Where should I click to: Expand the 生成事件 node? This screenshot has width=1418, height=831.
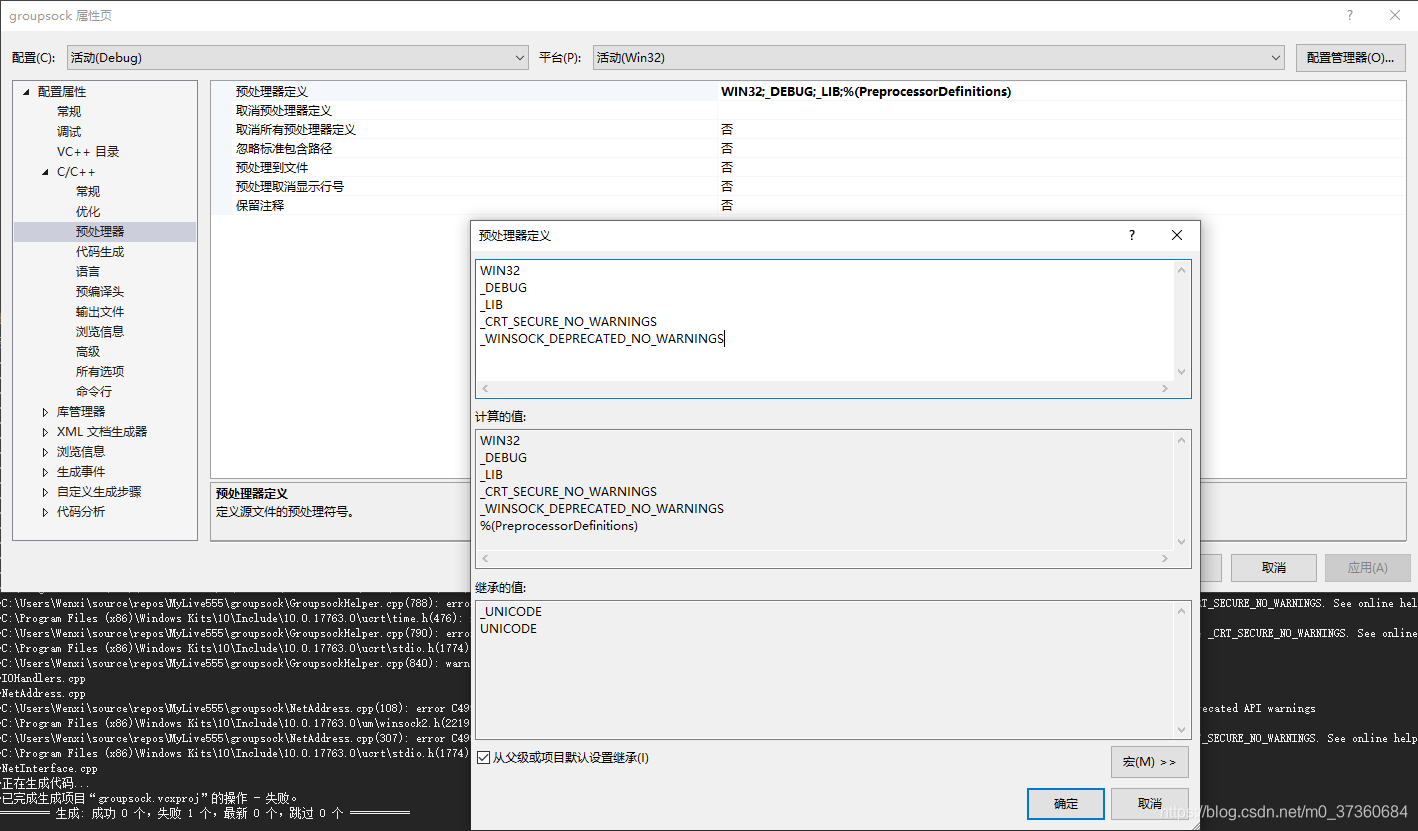pos(45,472)
